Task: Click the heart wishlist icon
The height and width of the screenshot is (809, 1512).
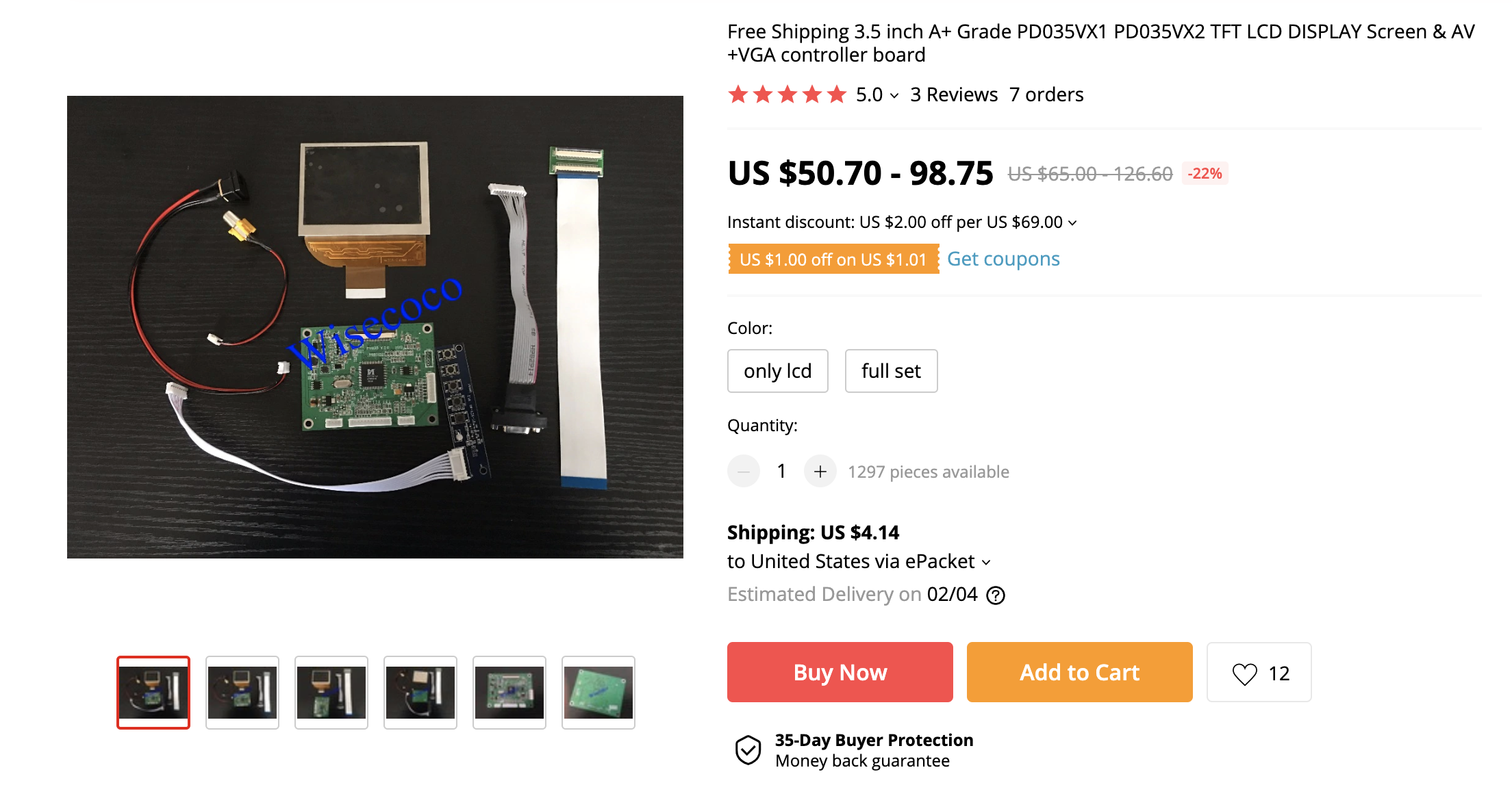Action: point(1244,673)
